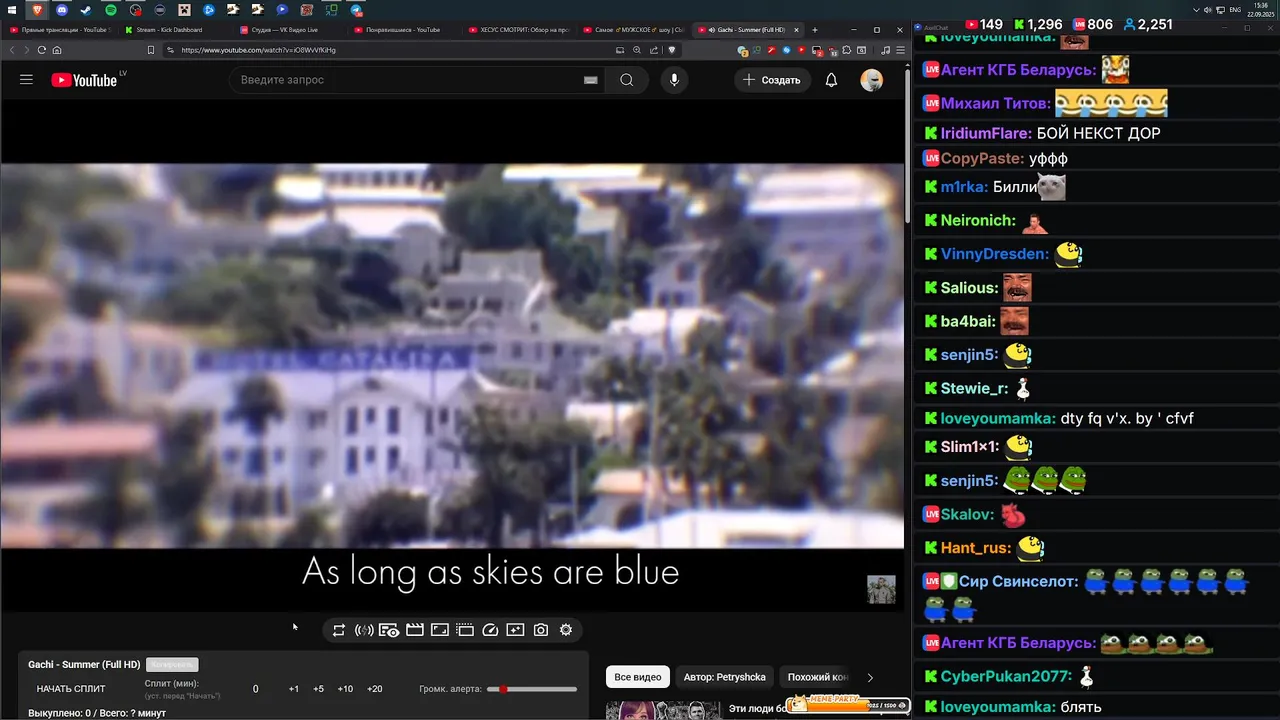Open the Windows Start menu
The image size is (1280, 720).
coord(13,9)
